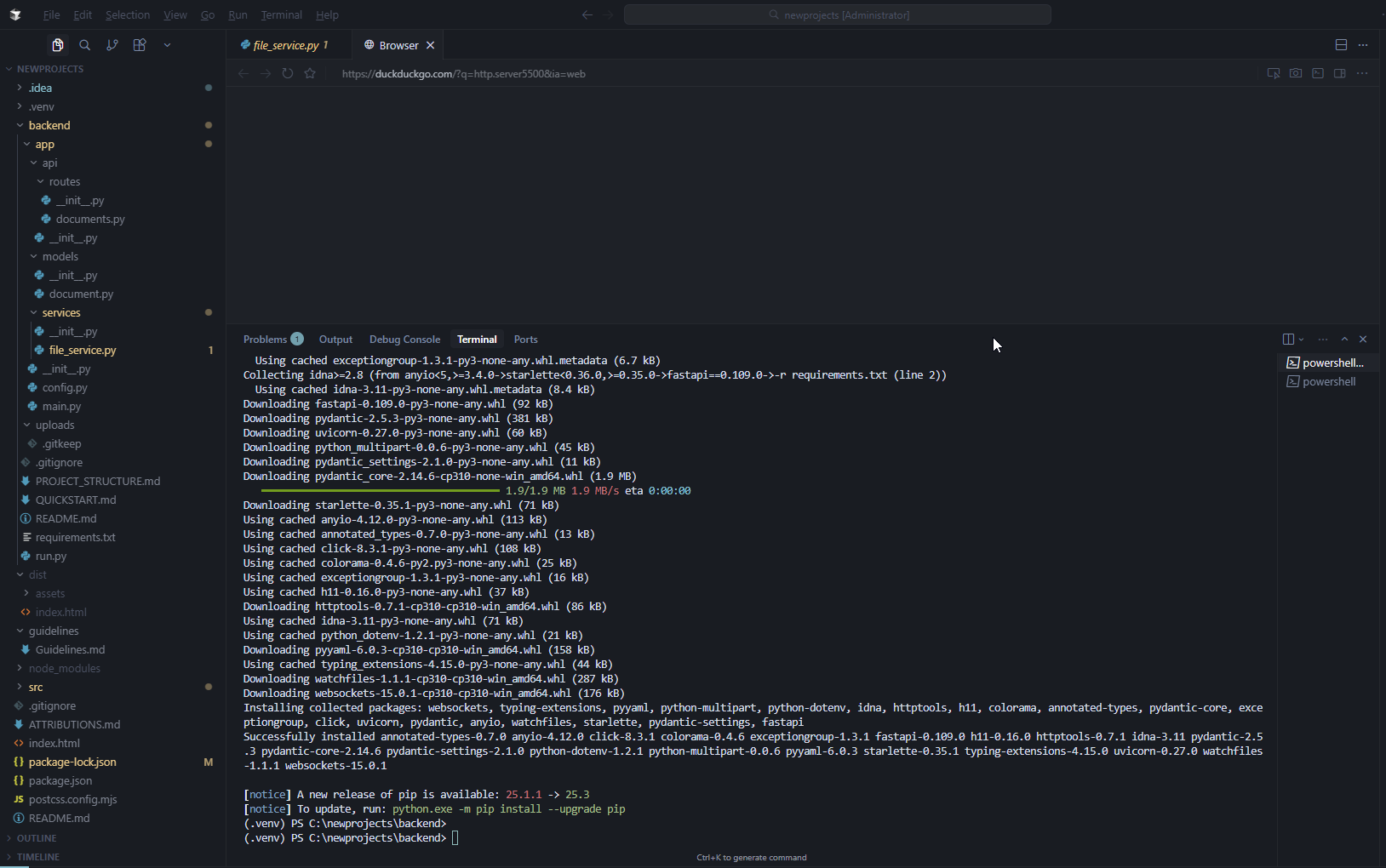Open documents.py in the routes folder

point(90,219)
